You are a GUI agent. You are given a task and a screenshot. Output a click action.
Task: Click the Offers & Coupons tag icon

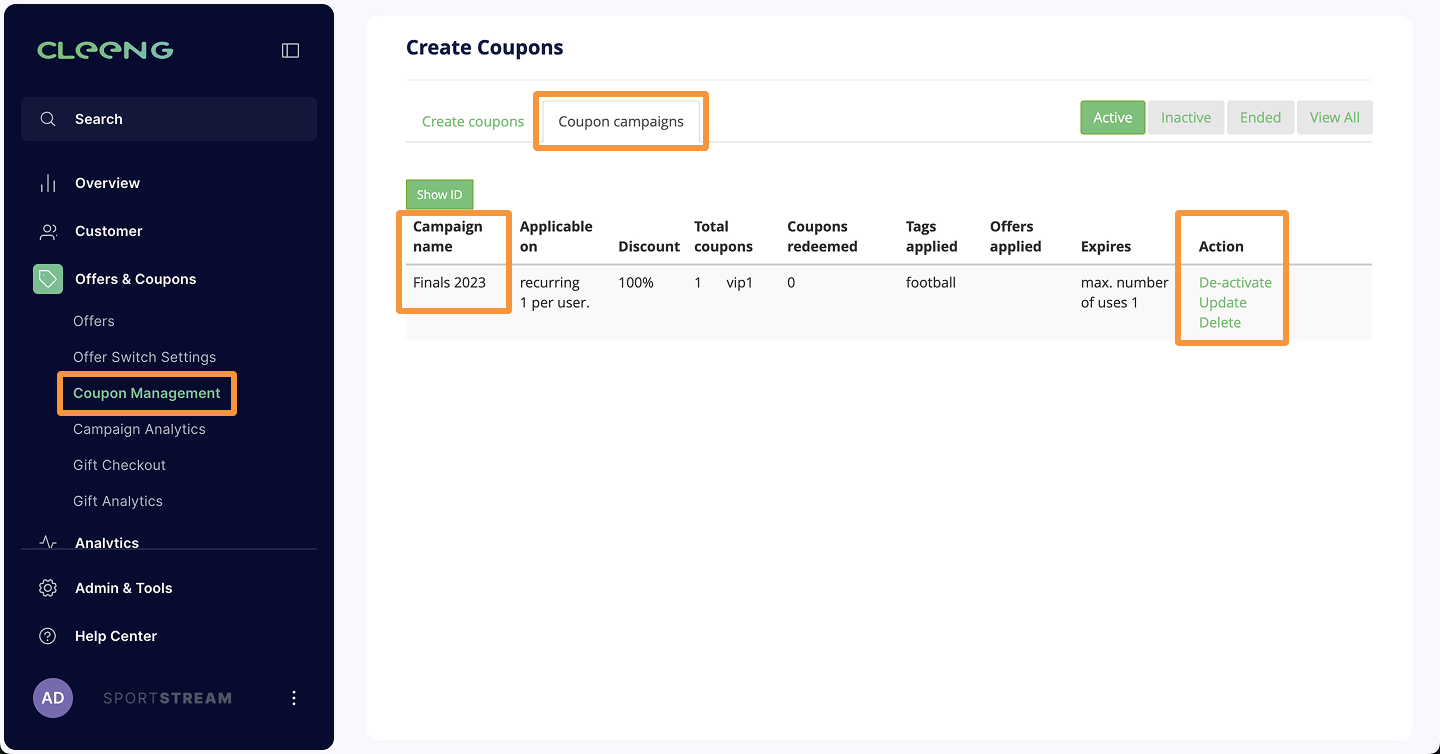[x=48, y=279]
